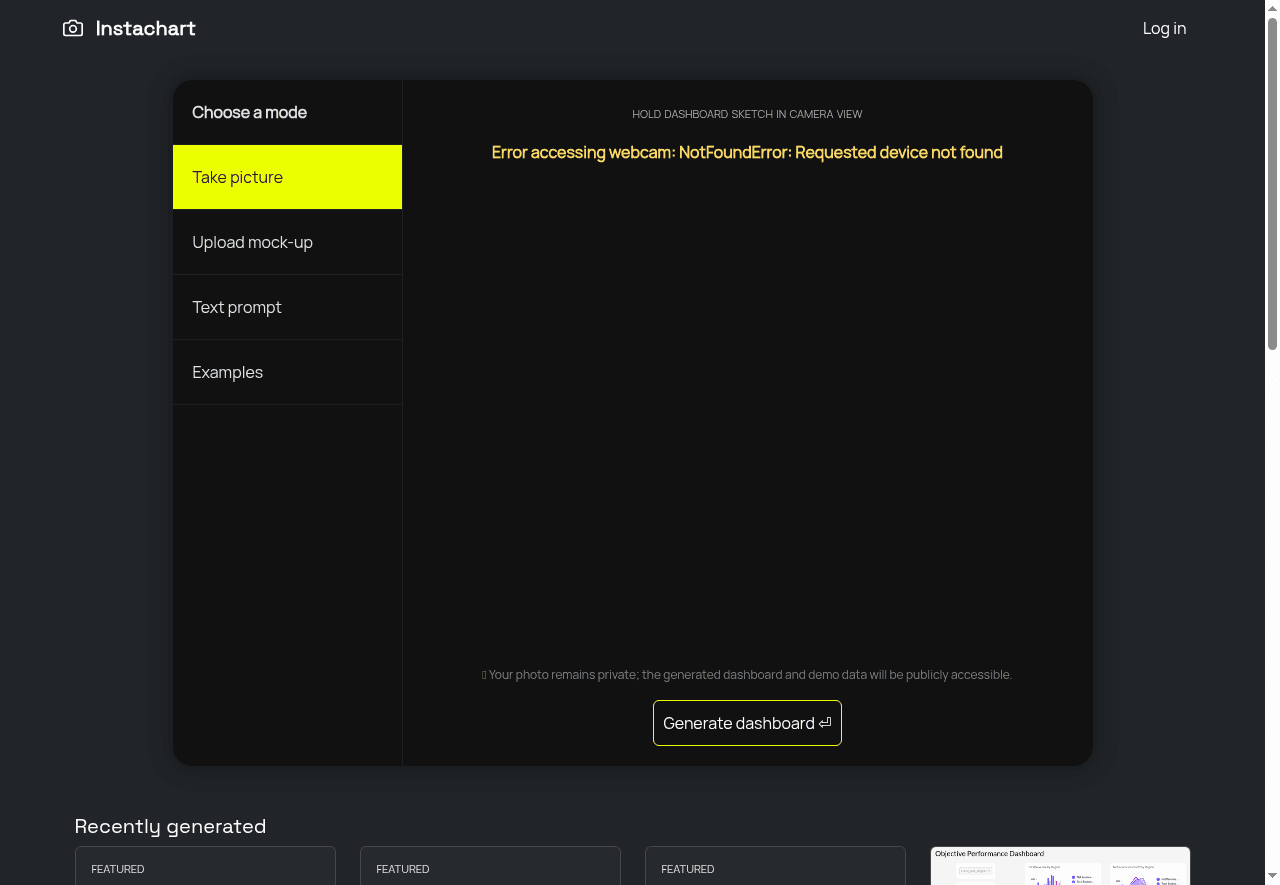Viewport: 1280px width, 885px height.
Task: Open the leftmost FEATURED card
Action: coord(205,866)
